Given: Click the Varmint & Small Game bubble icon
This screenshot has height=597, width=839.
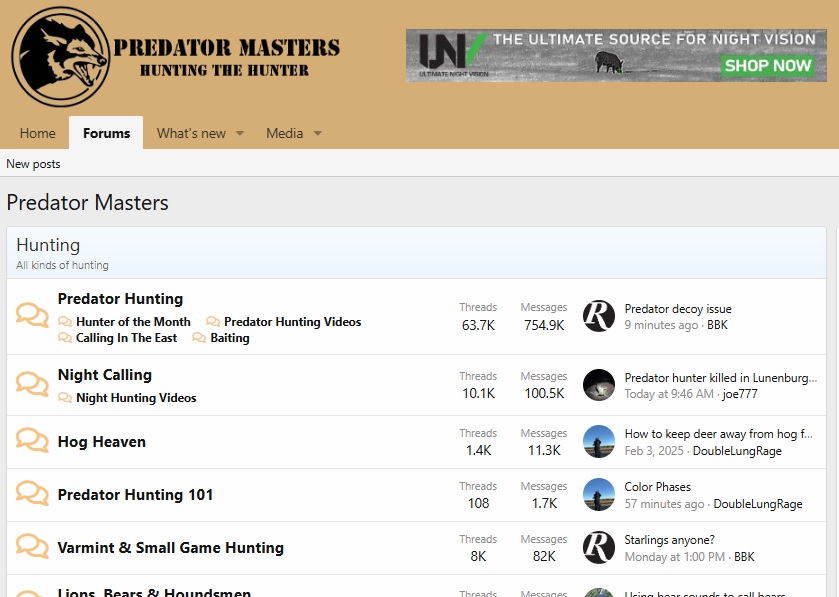Looking at the screenshot, I should point(32,547).
